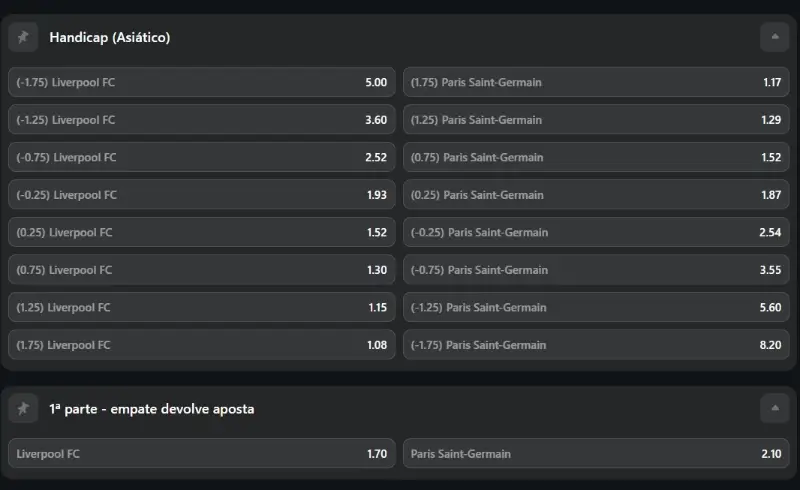Select (-0.75) Paris Saint-Germain at 3.55
The image size is (800, 490).
pos(596,270)
